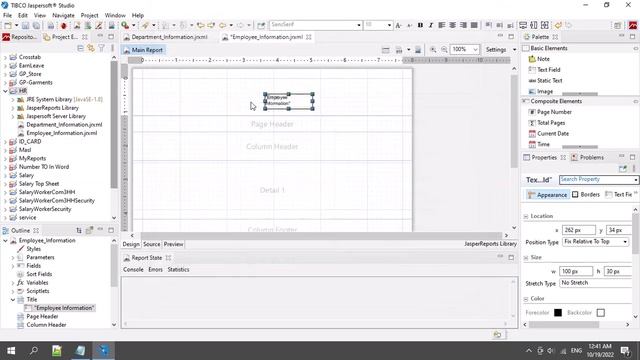Viewport: 640px width, 360px height.
Task: Center-align text using the toolbar icon
Action: [452, 25]
